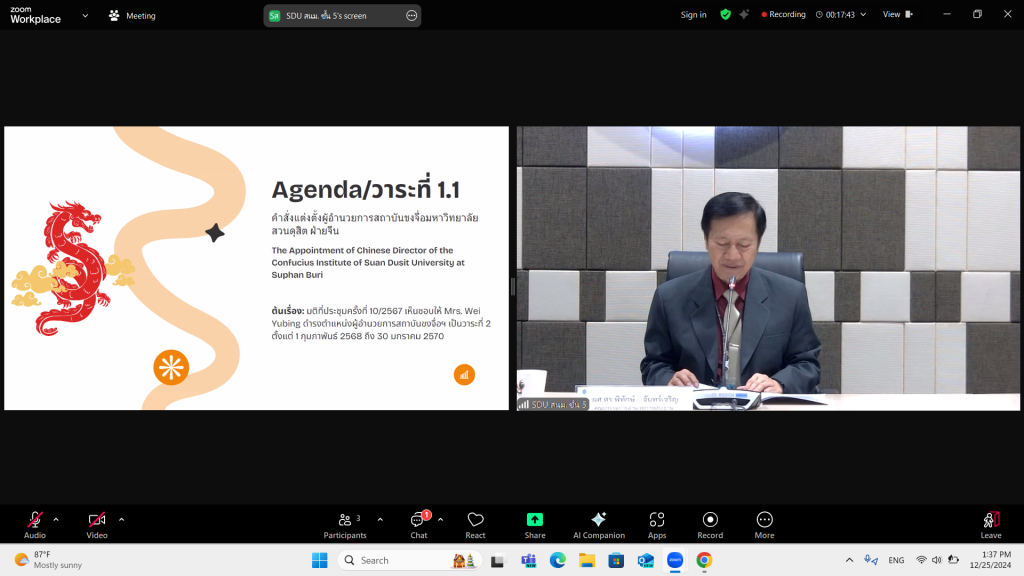Click the React heart icon
This screenshot has width=1024, height=576.
[475, 524]
